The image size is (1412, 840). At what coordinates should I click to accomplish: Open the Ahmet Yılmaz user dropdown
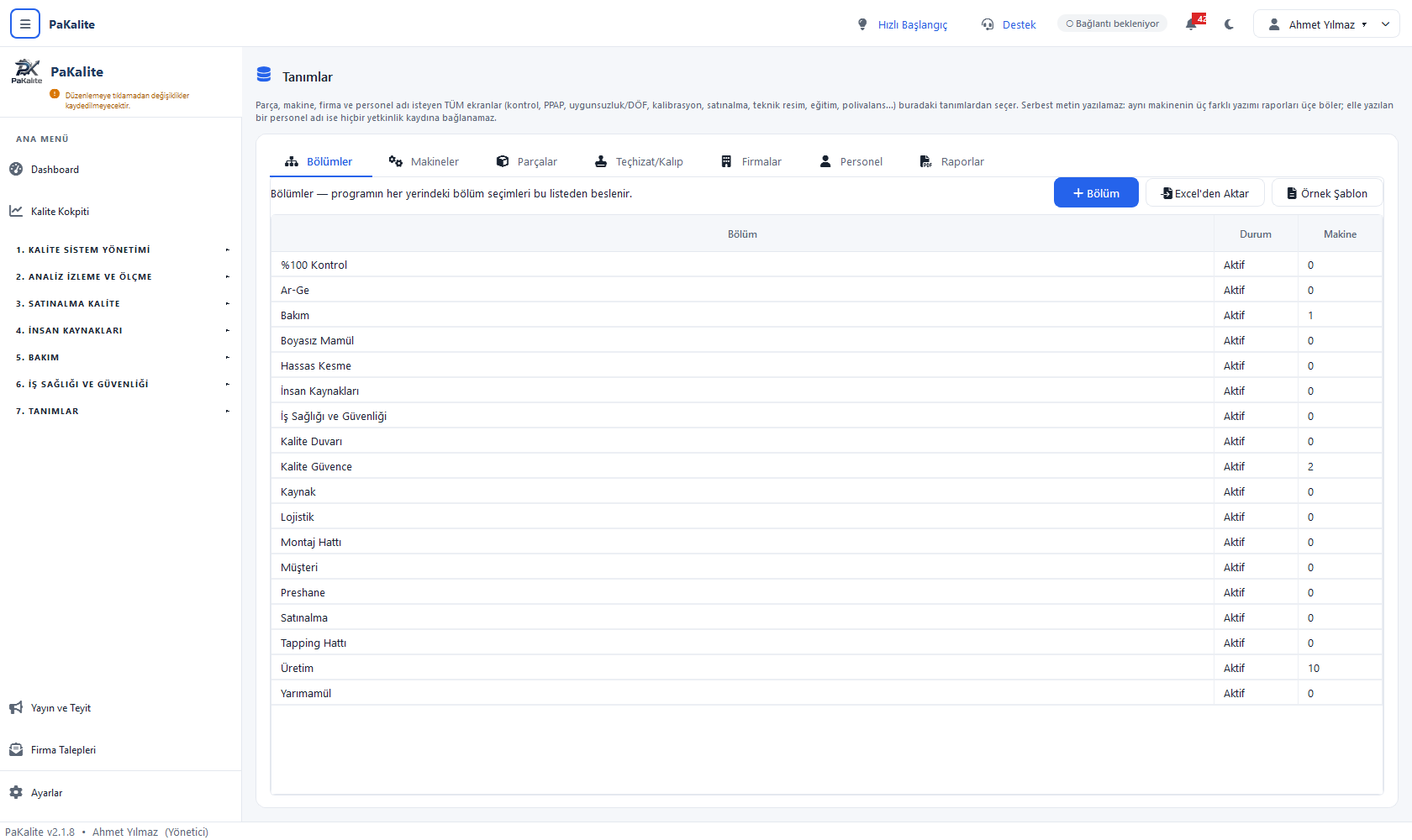[1327, 24]
